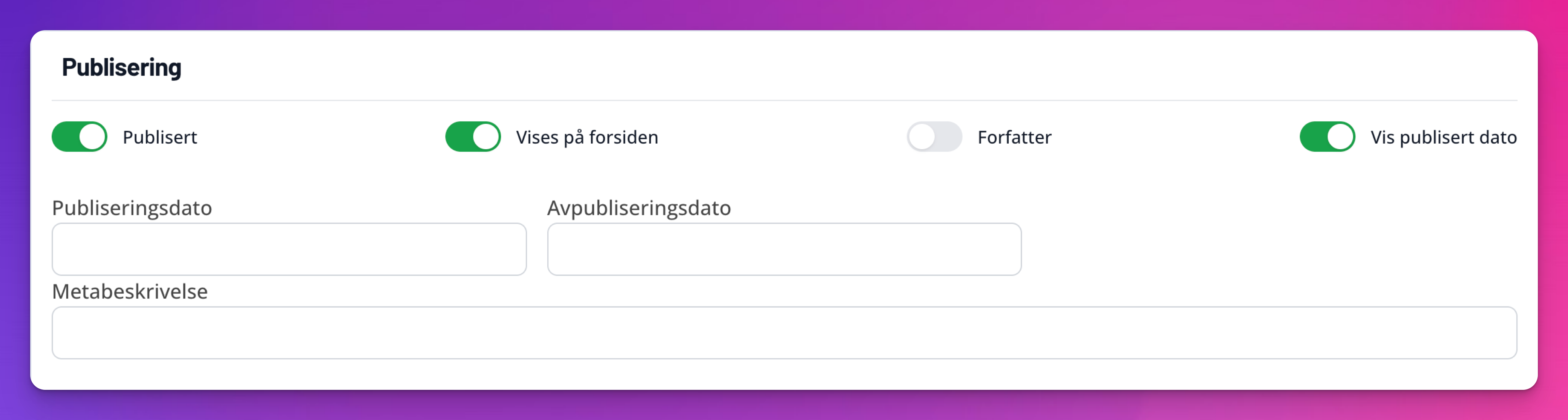Click the 'Avpubliseringsdato' field label
This screenshot has height=420, width=1568.
coord(639,208)
